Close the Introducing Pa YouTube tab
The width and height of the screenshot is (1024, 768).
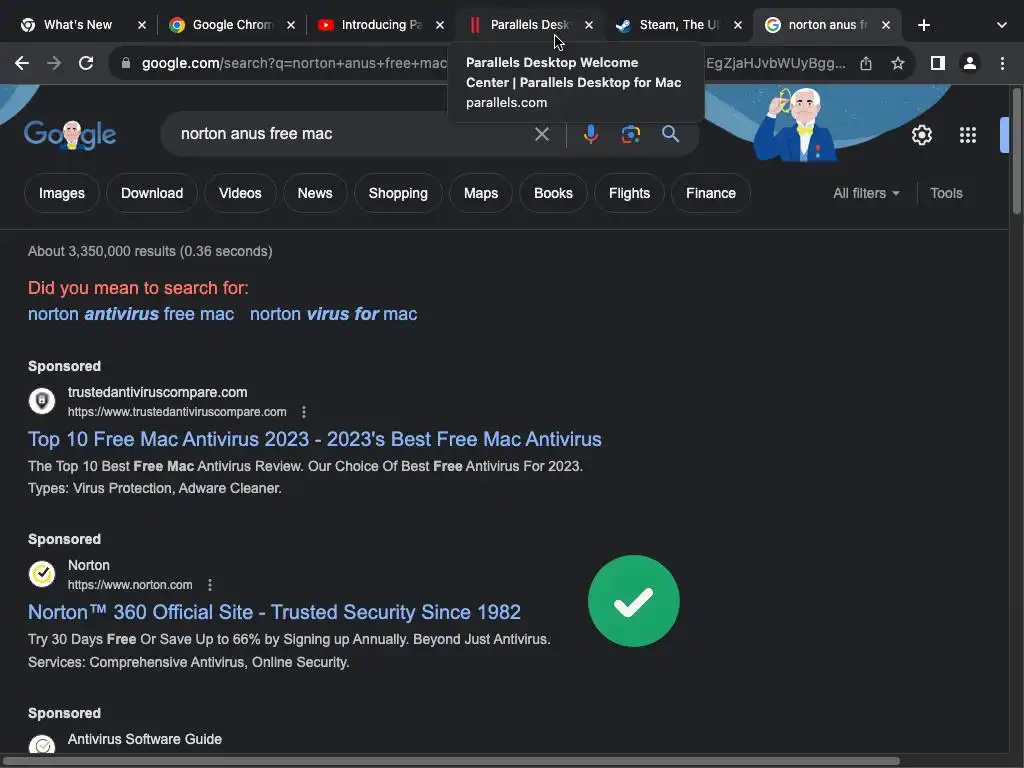pos(440,25)
